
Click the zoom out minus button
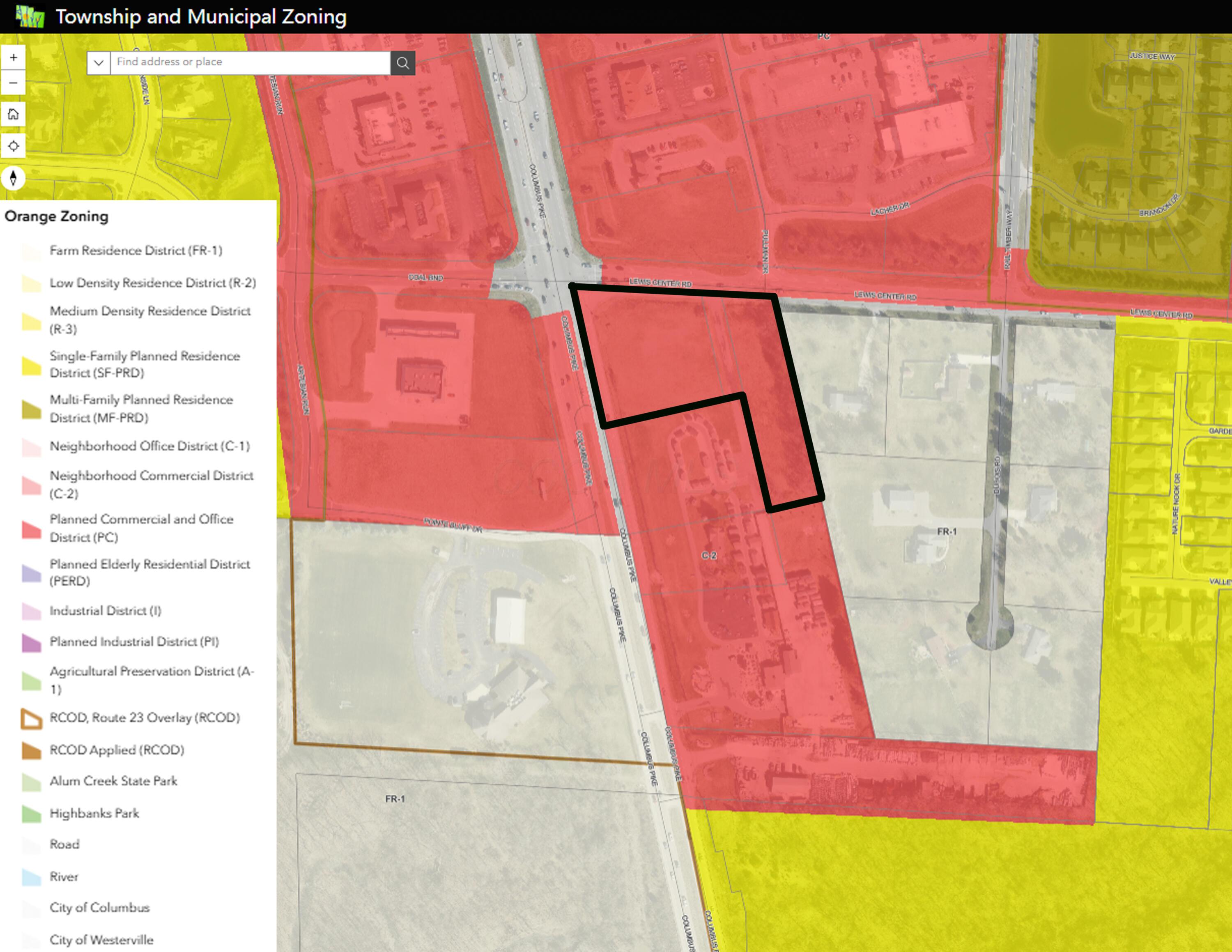pos(13,83)
